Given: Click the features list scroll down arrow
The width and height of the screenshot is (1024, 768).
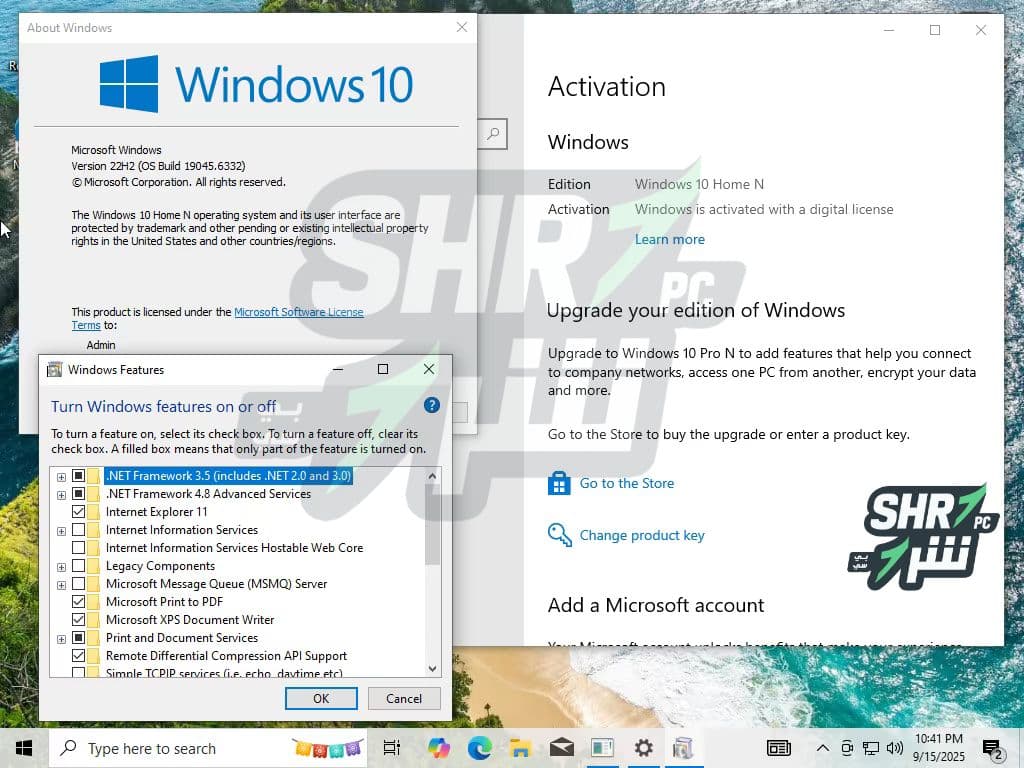Looking at the screenshot, I should pos(432,668).
